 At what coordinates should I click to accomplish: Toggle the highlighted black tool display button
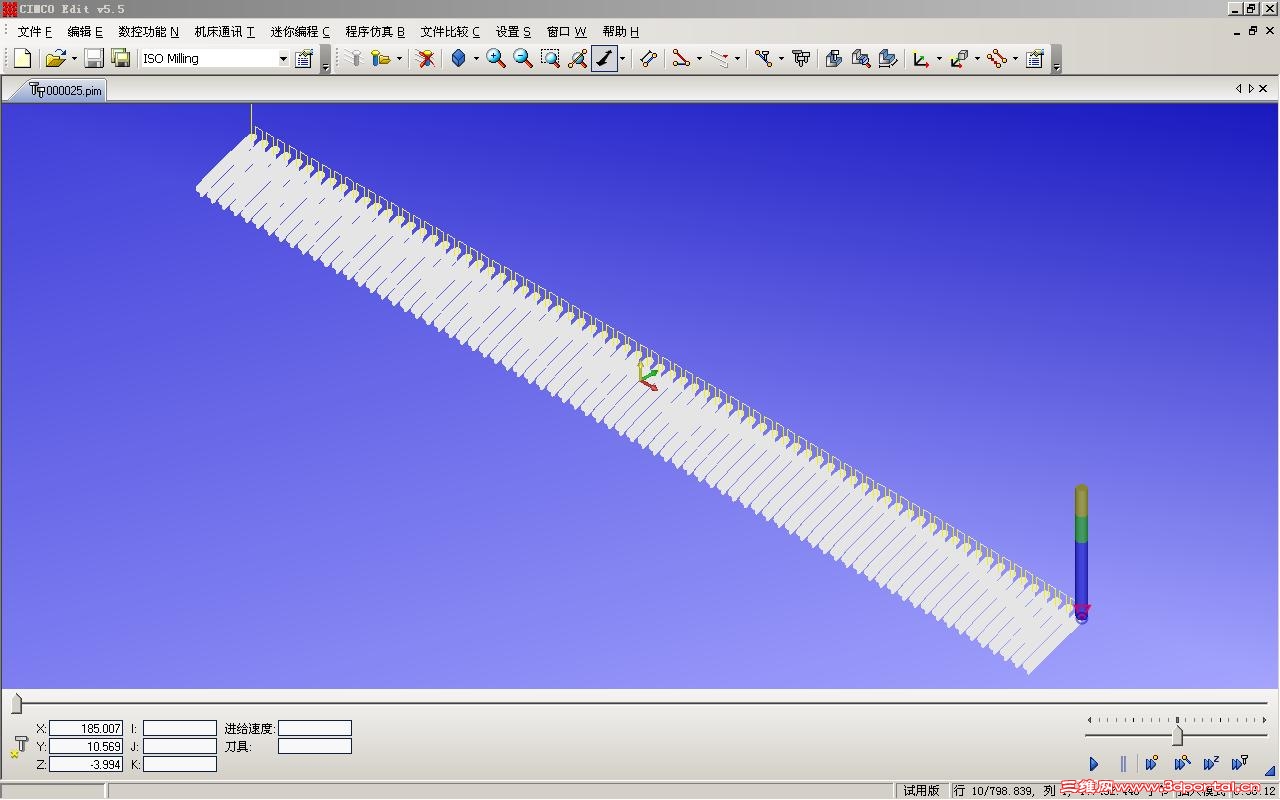[x=604, y=58]
